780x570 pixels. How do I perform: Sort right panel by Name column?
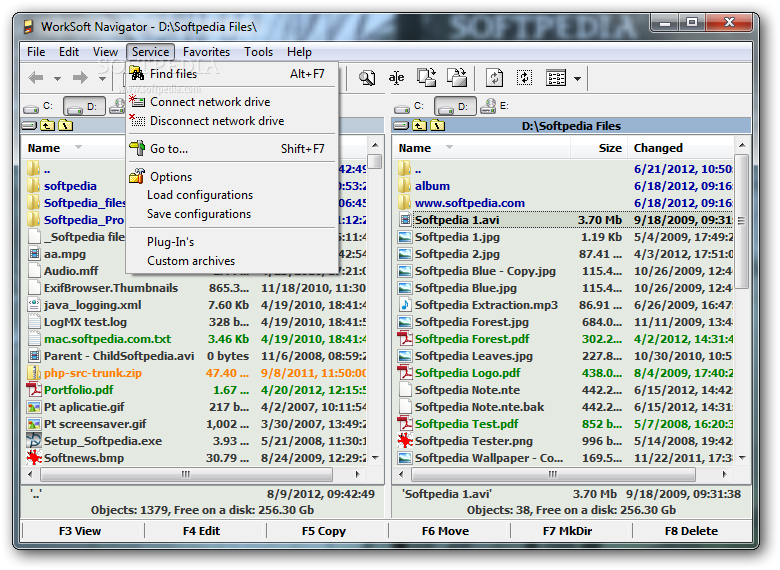(482, 148)
